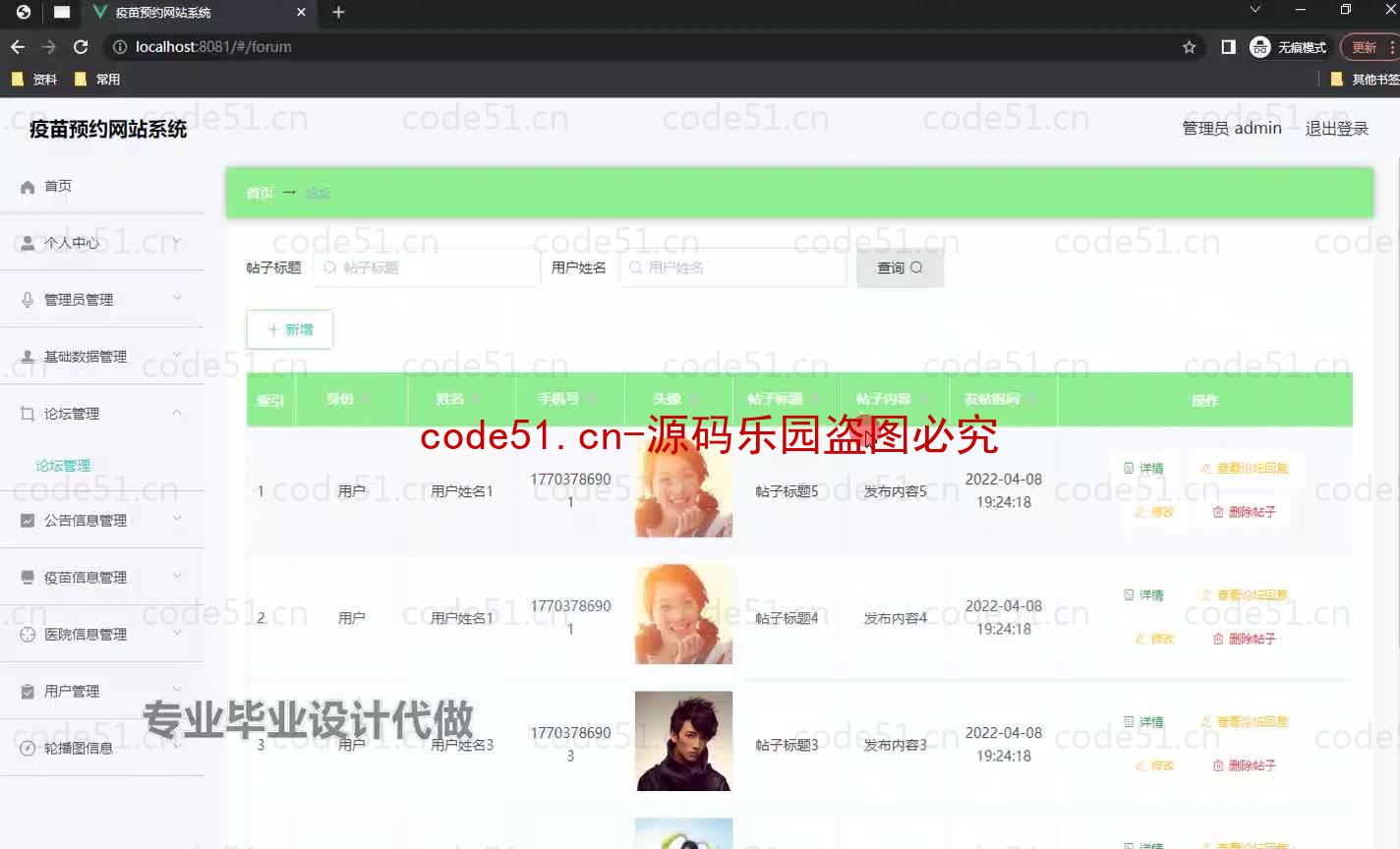Click the 用户管理 clipboard icon
The height and width of the screenshot is (849, 1400).
point(28,691)
